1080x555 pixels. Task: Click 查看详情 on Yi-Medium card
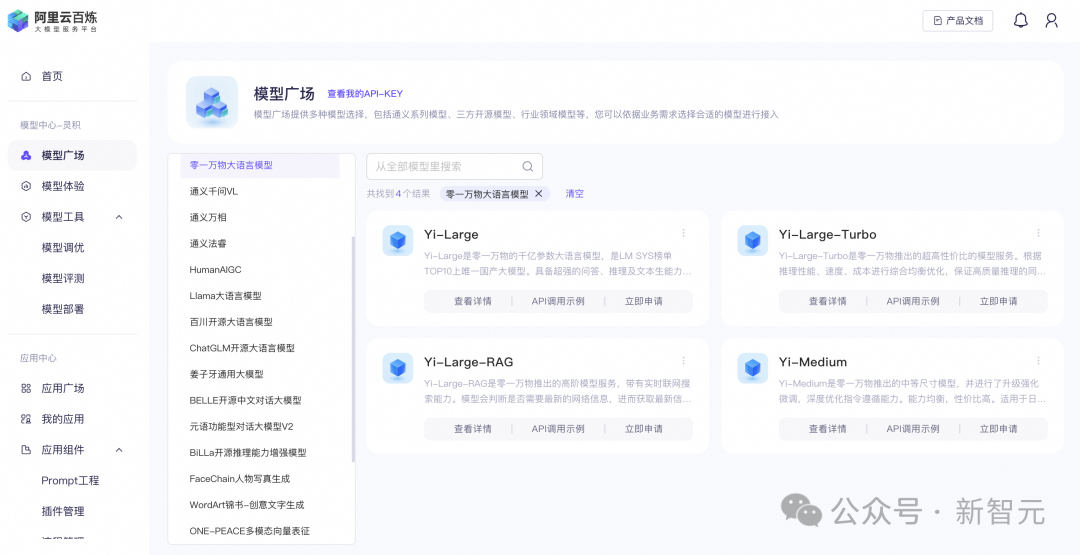point(827,429)
